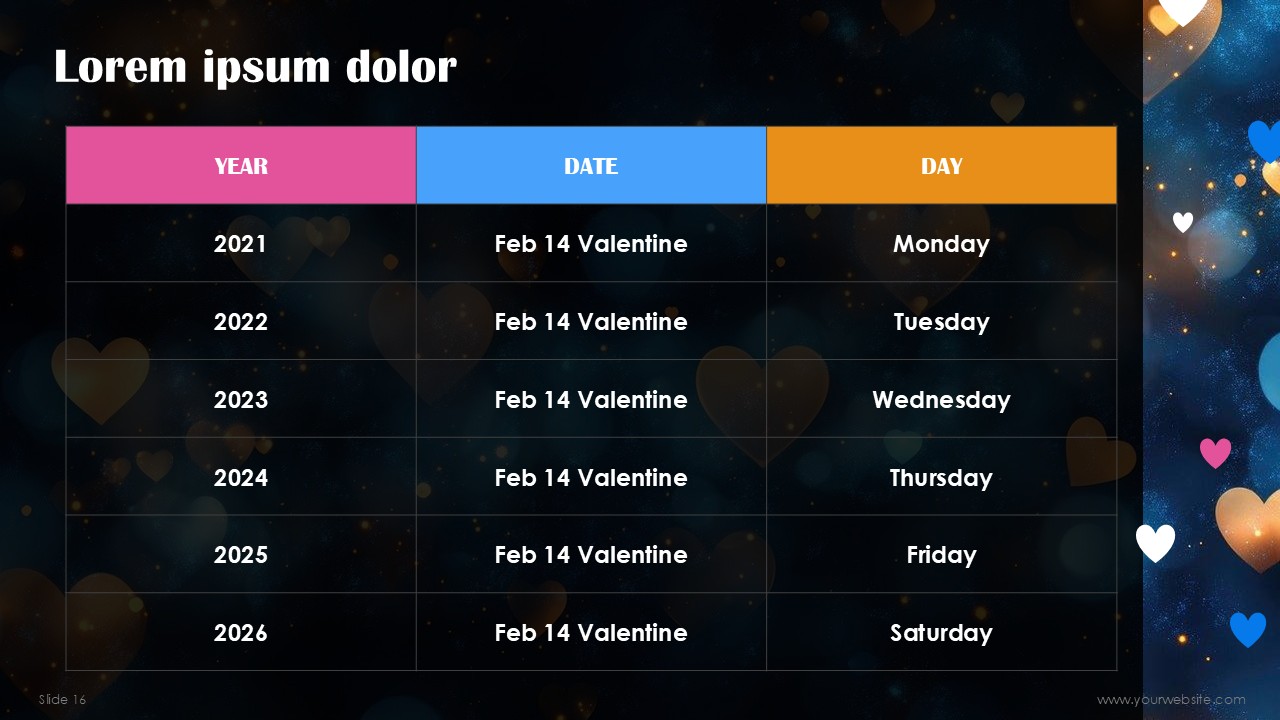
Task: Select the Saturday cell
Action: point(941,632)
